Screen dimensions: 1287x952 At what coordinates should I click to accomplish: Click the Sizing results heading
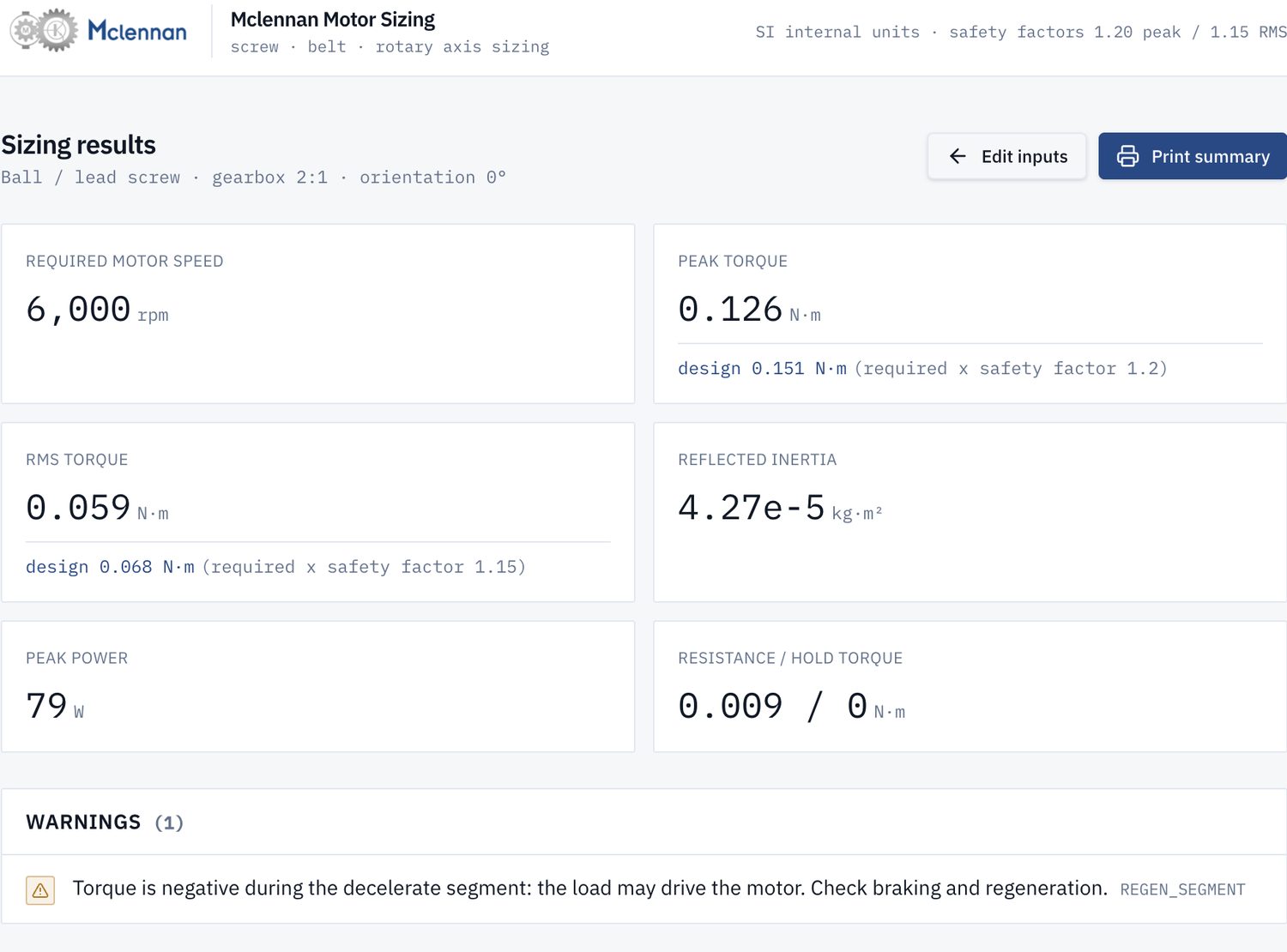point(78,145)
